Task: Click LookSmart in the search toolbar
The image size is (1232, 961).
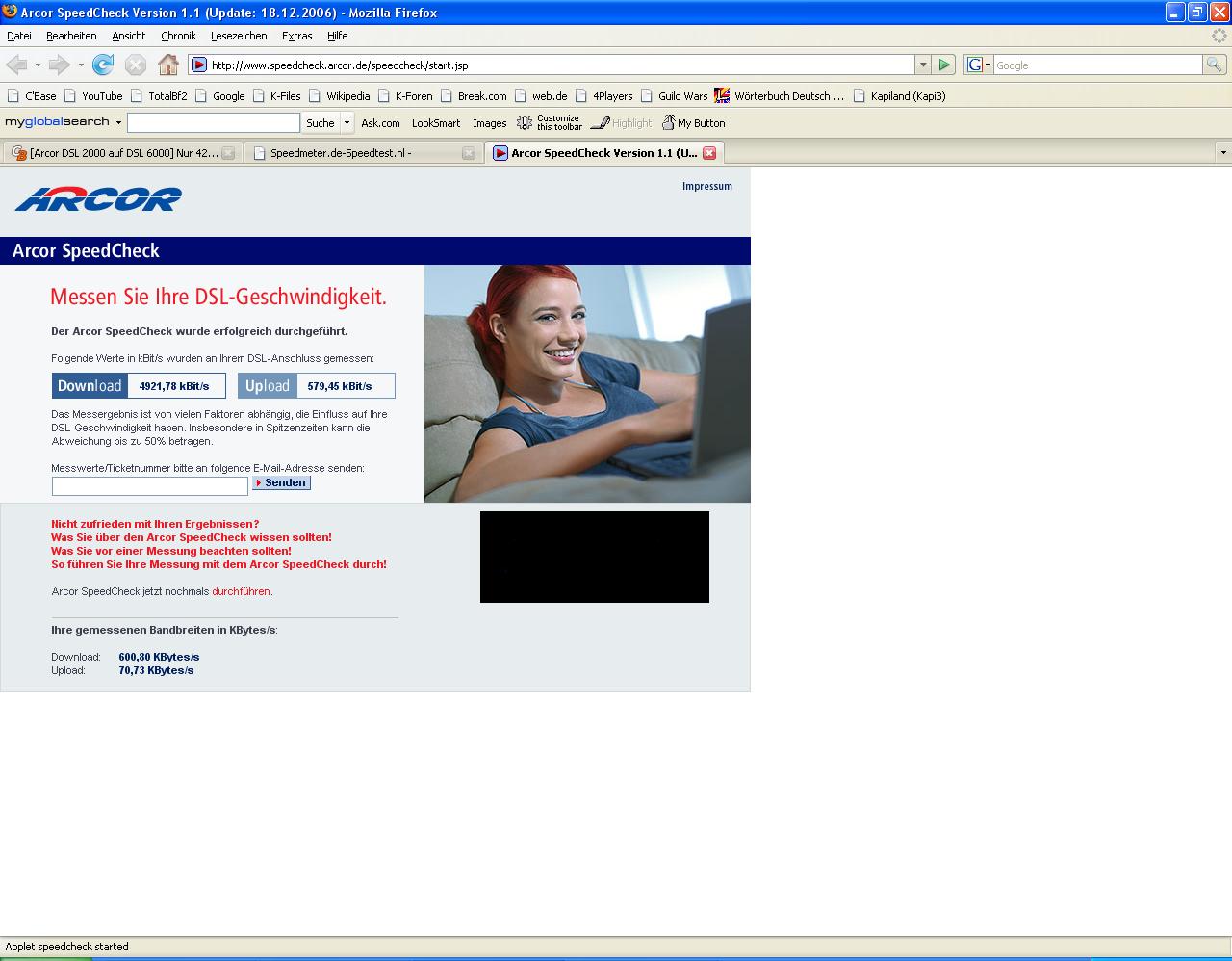Action: point(436,123)
